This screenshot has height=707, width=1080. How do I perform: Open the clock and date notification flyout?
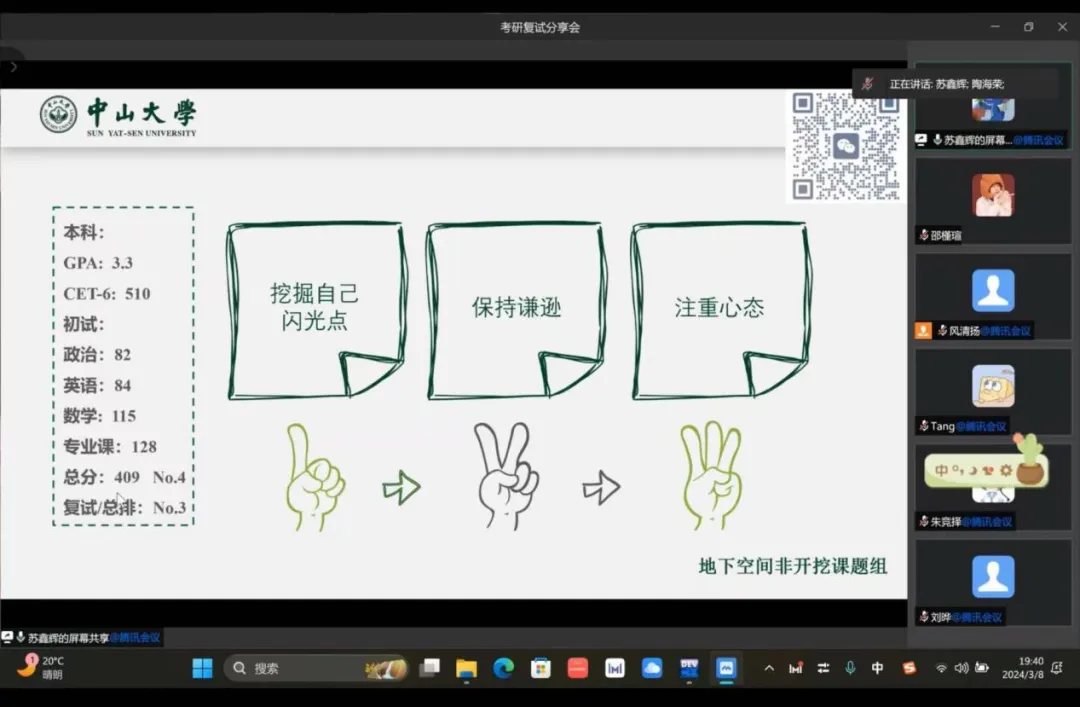pyautogui.click(x=1029, y=668)
